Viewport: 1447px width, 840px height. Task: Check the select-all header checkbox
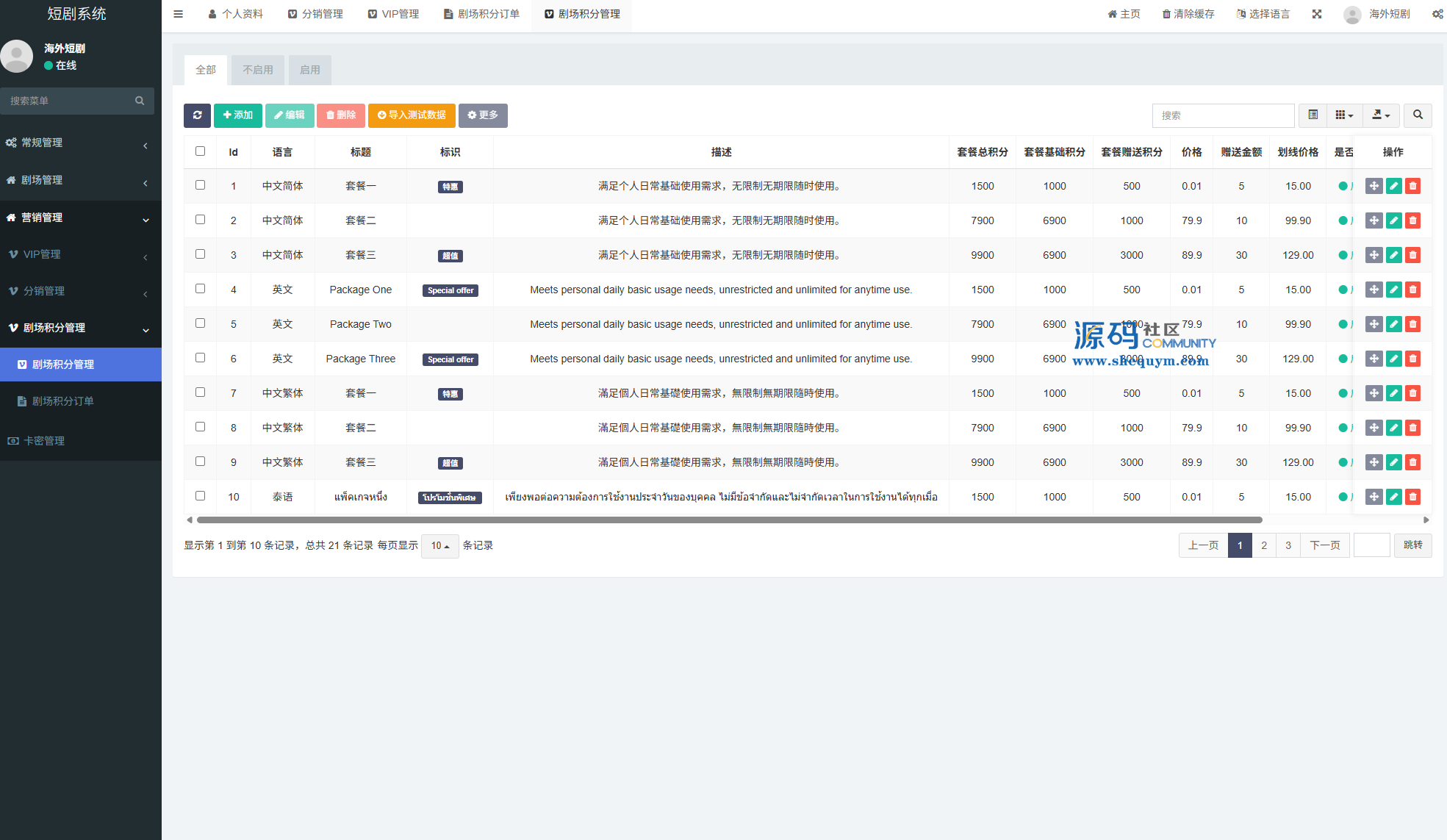[200, 151]
